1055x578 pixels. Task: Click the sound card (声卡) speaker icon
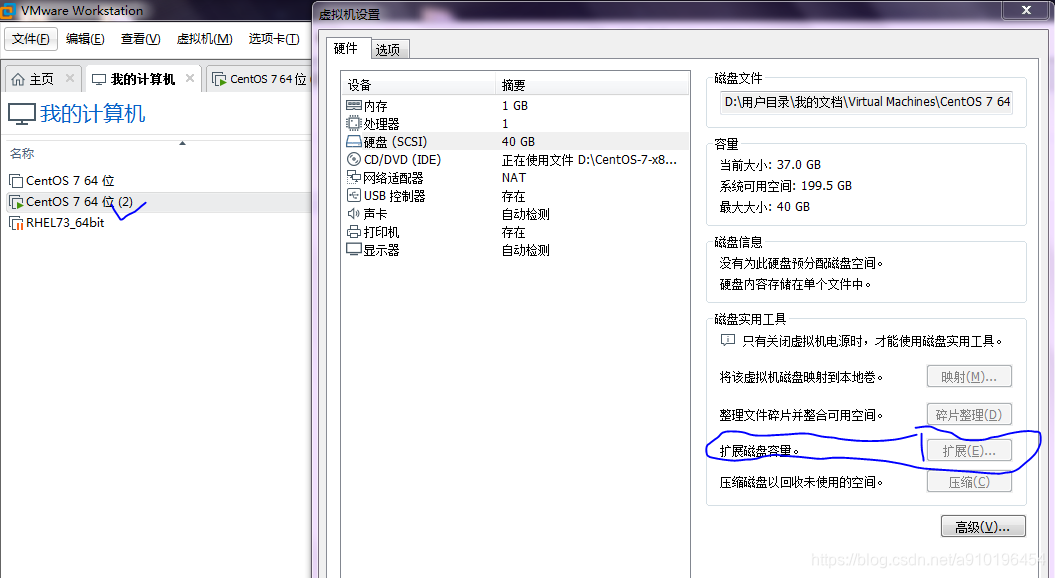point(353,213)
